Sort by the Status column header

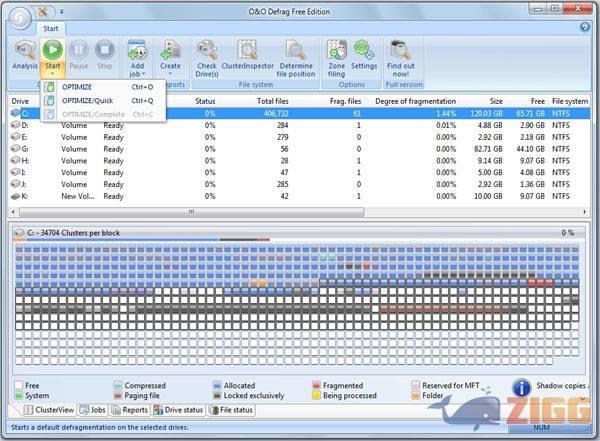205,101
